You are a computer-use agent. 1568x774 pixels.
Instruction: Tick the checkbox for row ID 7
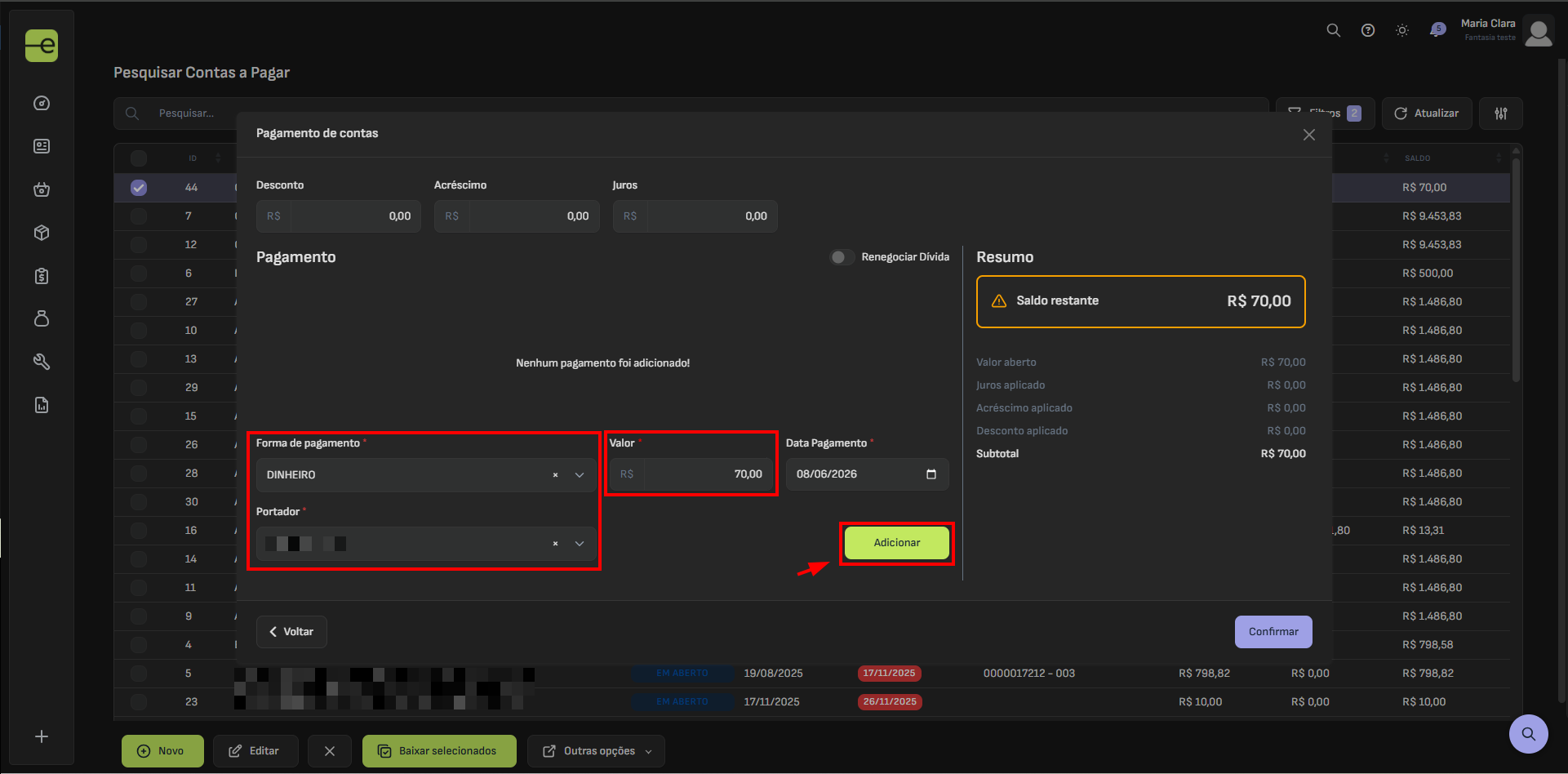pos(139,216)
